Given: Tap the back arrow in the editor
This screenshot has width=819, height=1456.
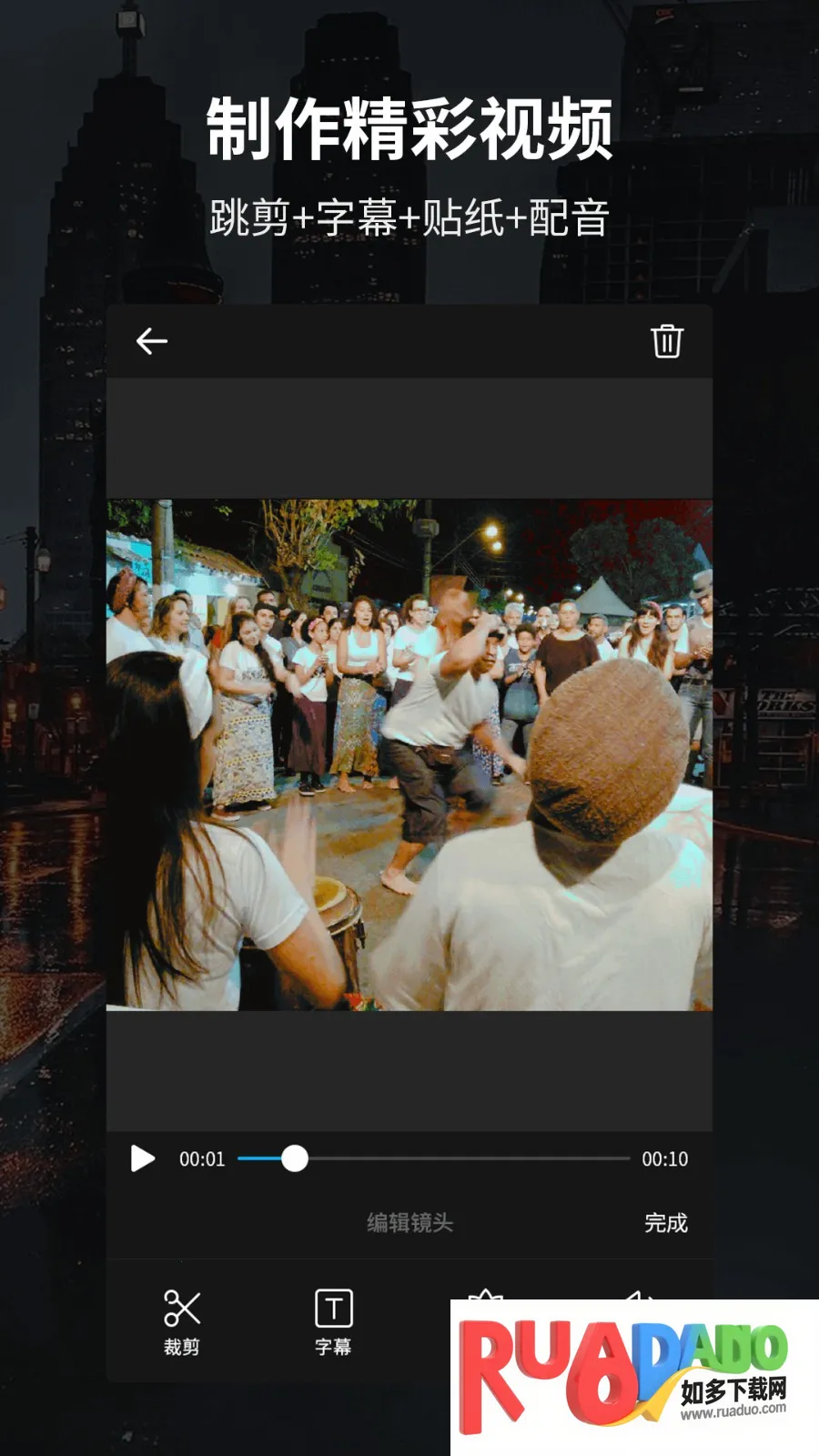Looking at the screenshot, I should [x=152, y=341].
